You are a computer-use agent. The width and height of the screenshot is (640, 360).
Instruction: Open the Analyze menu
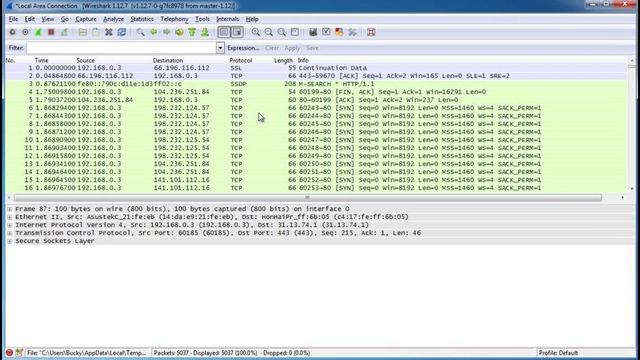point(113,19)
